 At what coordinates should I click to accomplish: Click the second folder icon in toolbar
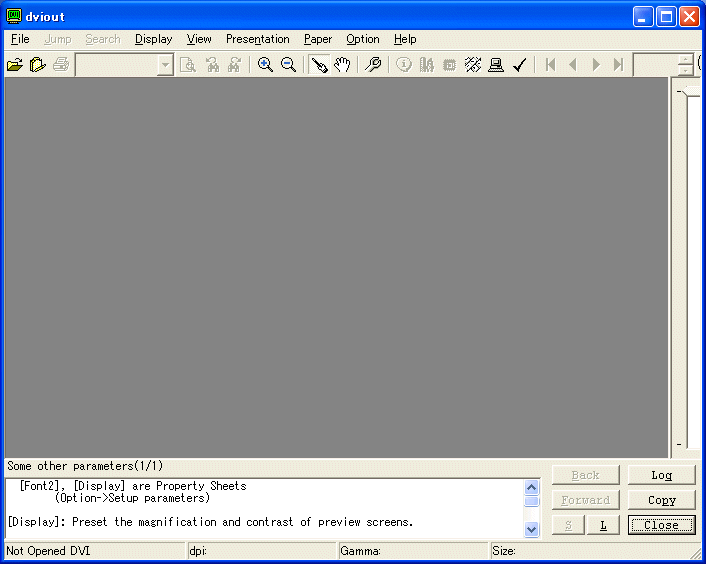pyautogui.click(x=38, y=65)
